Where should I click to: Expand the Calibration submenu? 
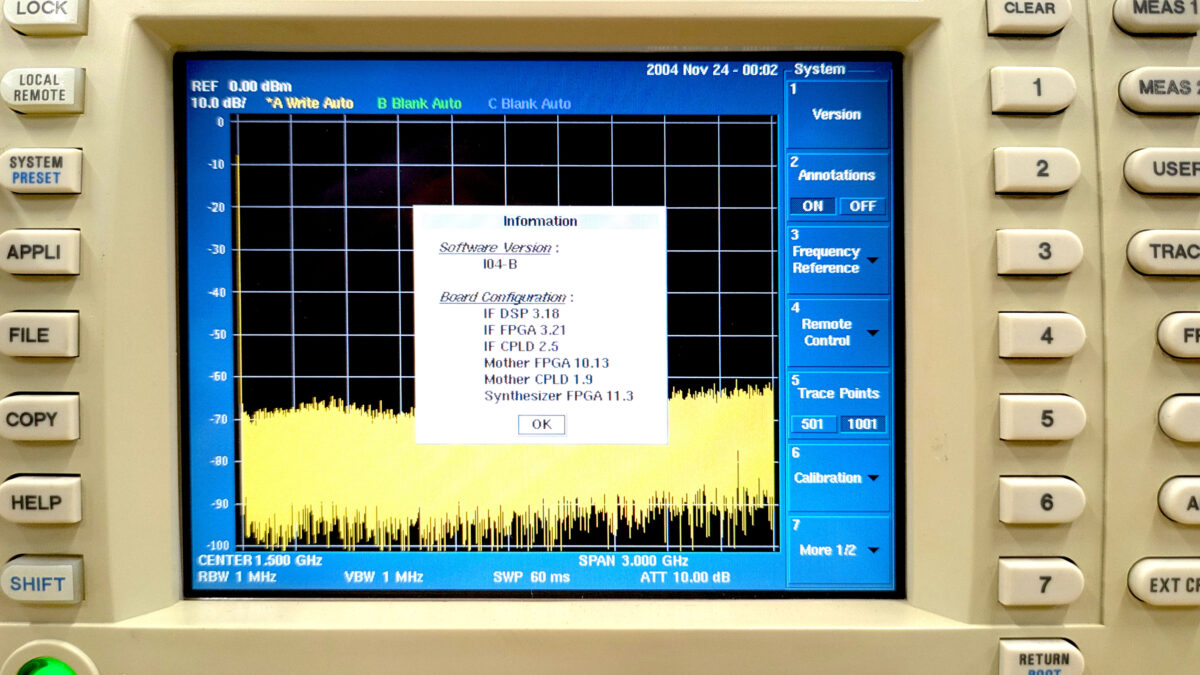837,478
